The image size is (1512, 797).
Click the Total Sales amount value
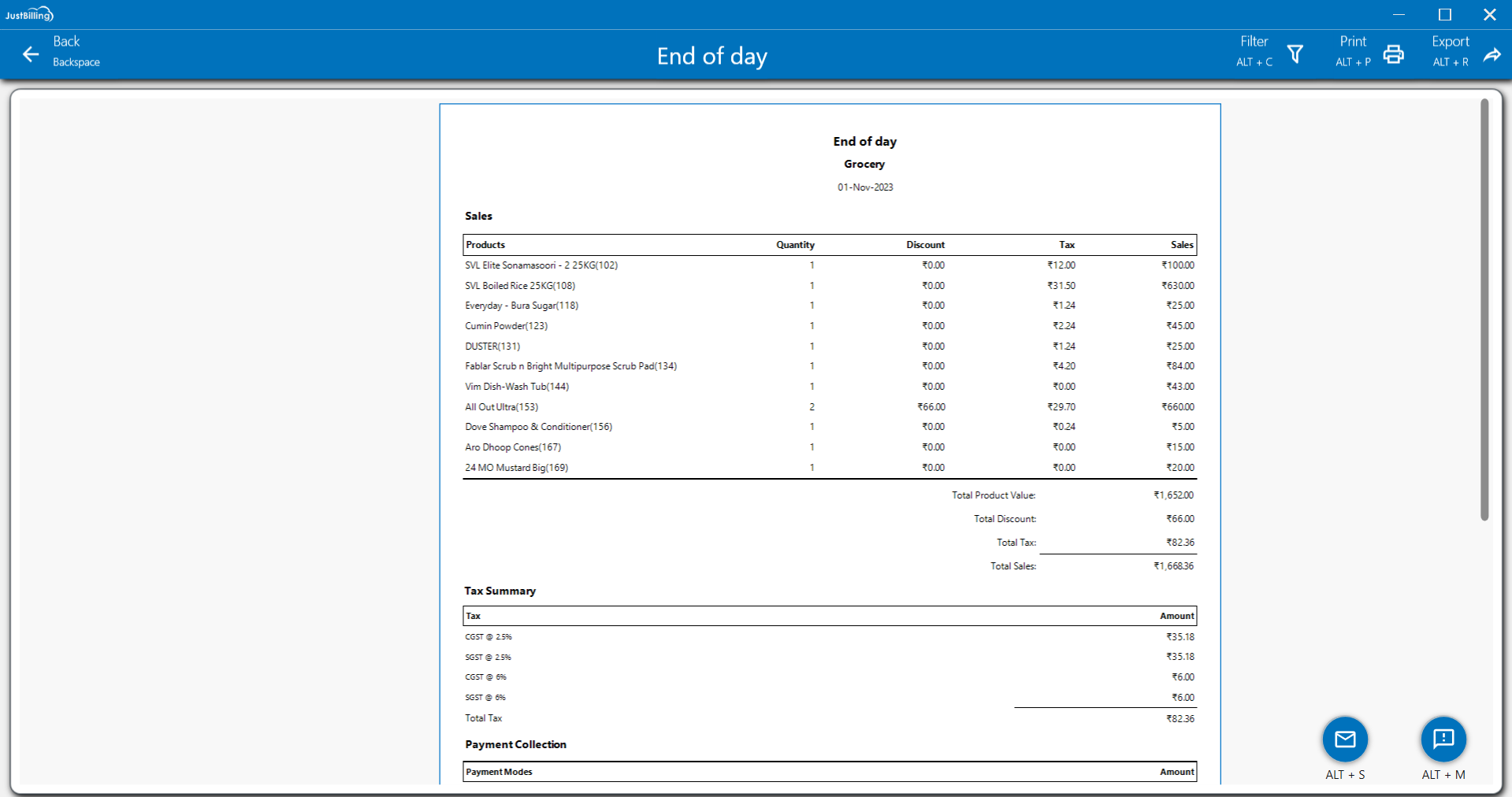(1173, 566)
